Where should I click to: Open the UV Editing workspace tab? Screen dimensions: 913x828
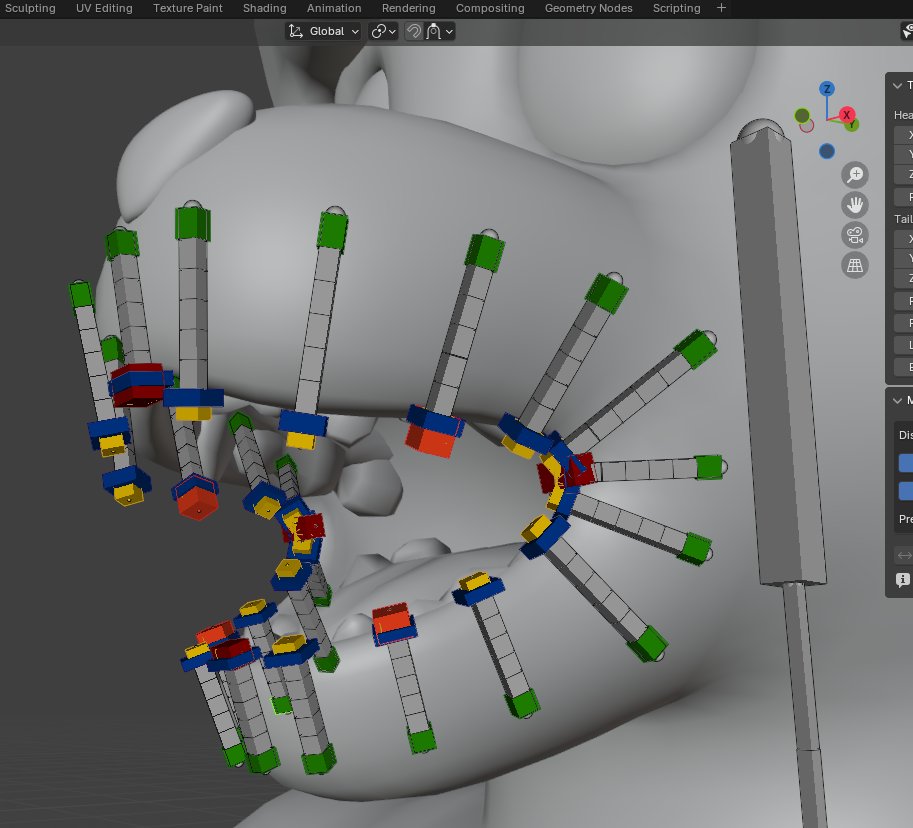(104, 8)
